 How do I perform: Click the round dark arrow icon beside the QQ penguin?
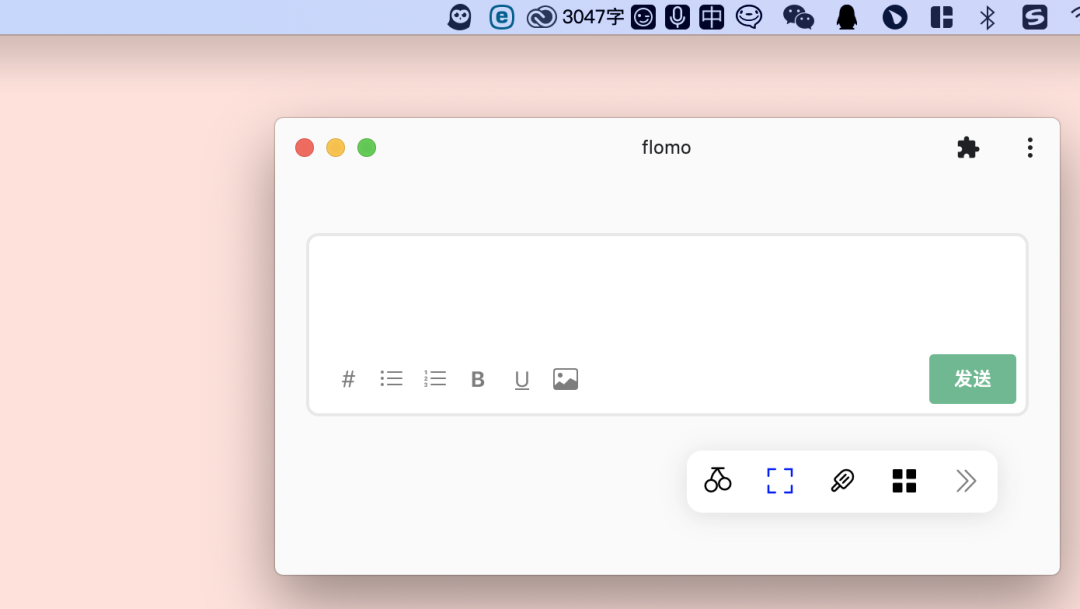click(x=895, y=17)
